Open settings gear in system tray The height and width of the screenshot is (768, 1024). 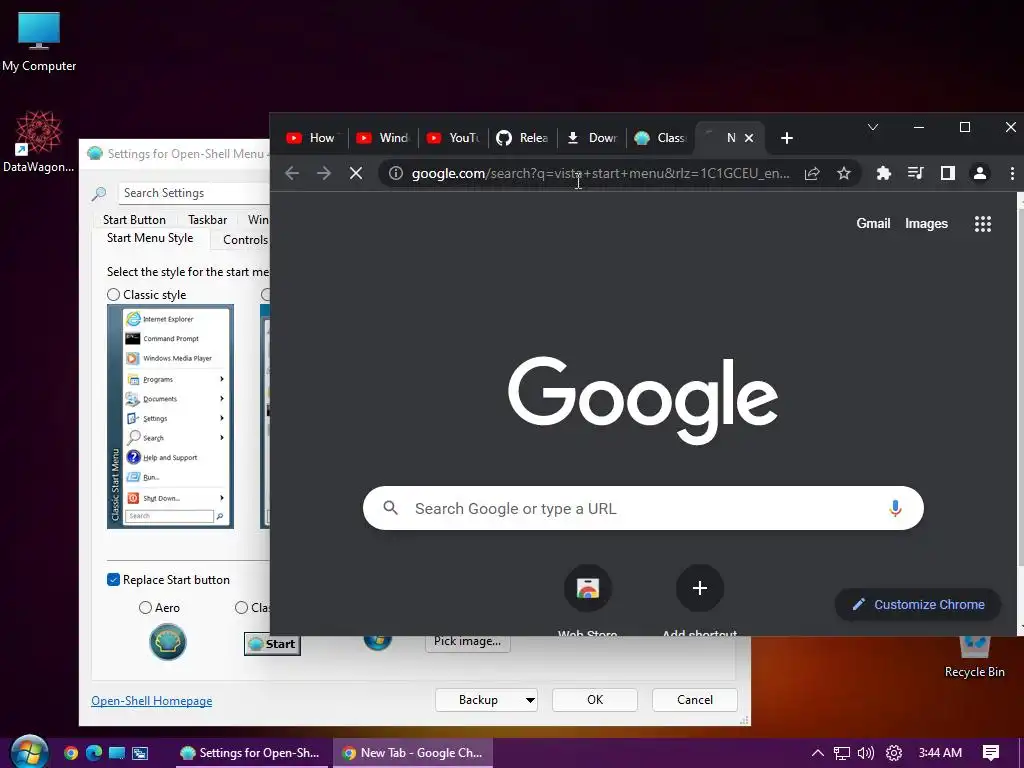(x=894, y=753)
